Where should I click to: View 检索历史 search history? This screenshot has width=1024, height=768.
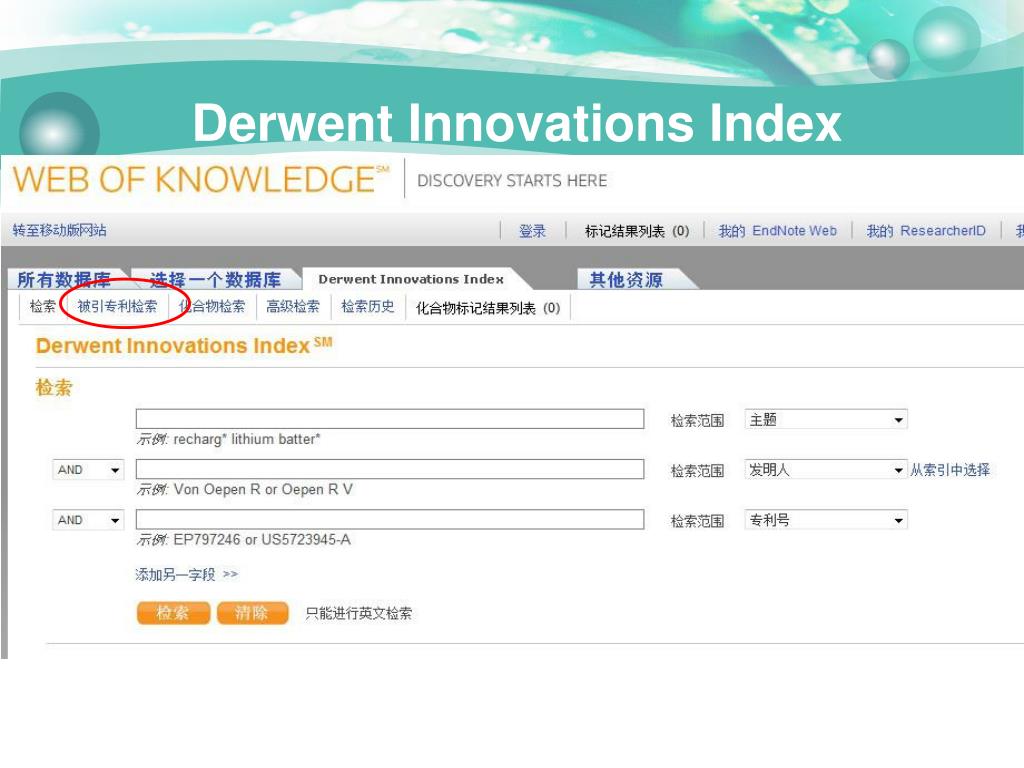pyautogui.click(x=368, y=306)
